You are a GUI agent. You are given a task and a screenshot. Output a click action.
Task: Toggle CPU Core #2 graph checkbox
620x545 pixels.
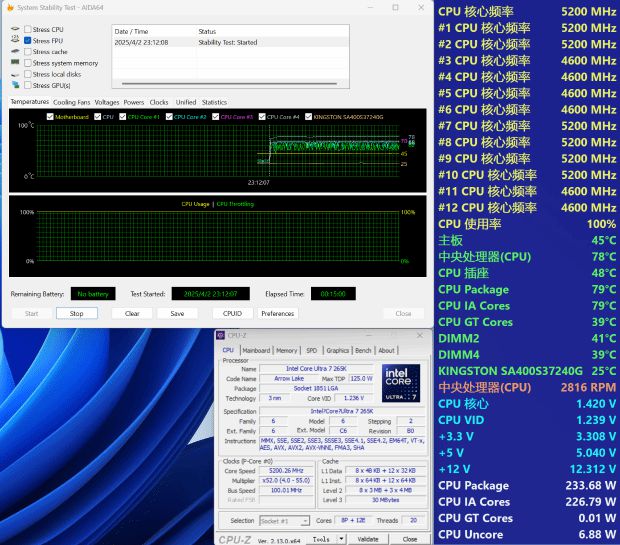(x=169, y=117)
